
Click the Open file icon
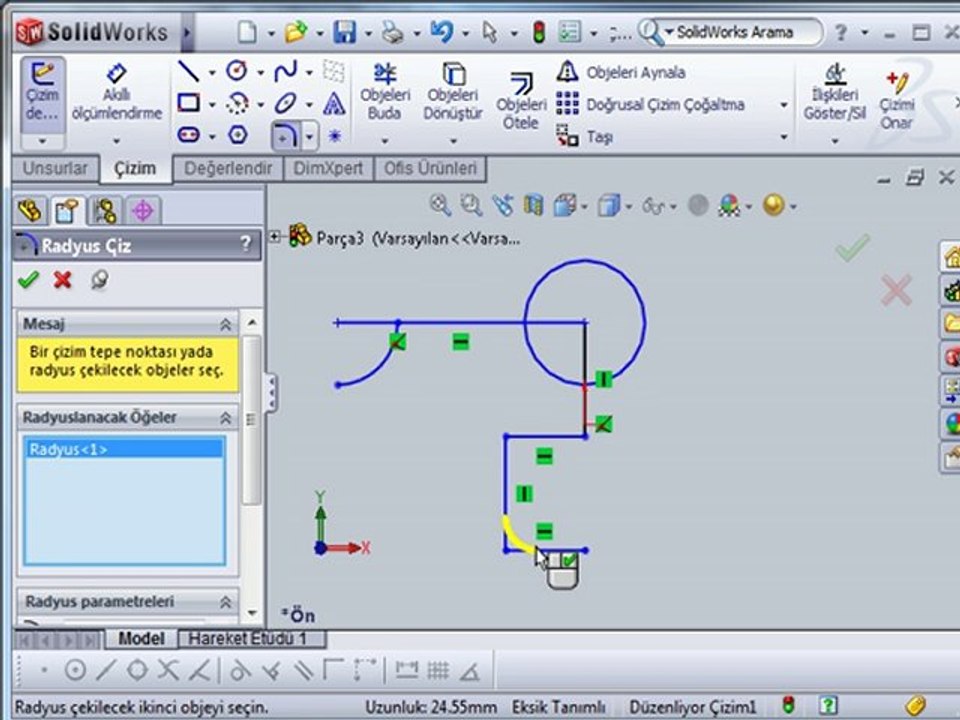[296, 32]
